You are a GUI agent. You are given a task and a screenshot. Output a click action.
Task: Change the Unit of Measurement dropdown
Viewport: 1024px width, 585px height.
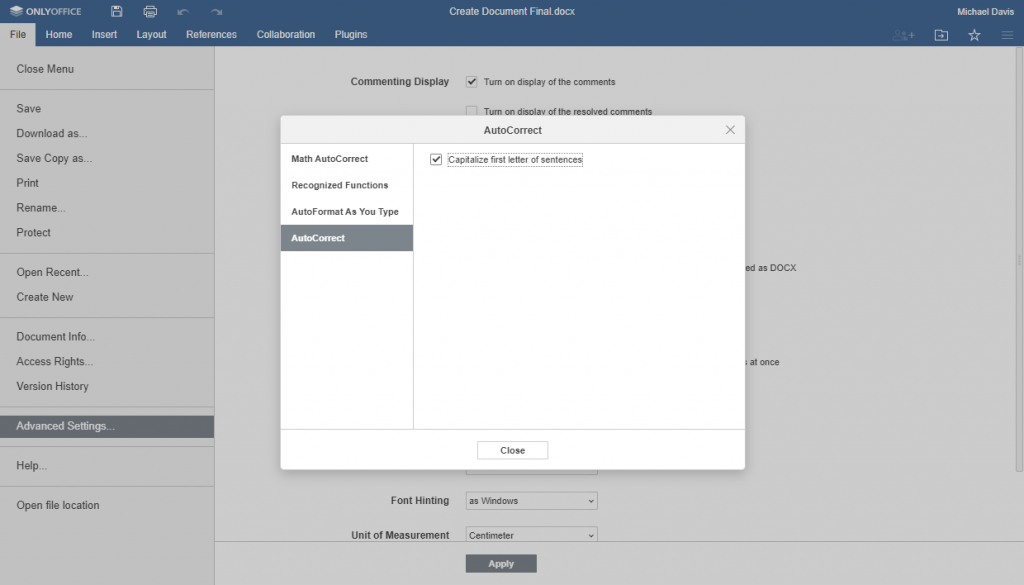tap(530, 535)
